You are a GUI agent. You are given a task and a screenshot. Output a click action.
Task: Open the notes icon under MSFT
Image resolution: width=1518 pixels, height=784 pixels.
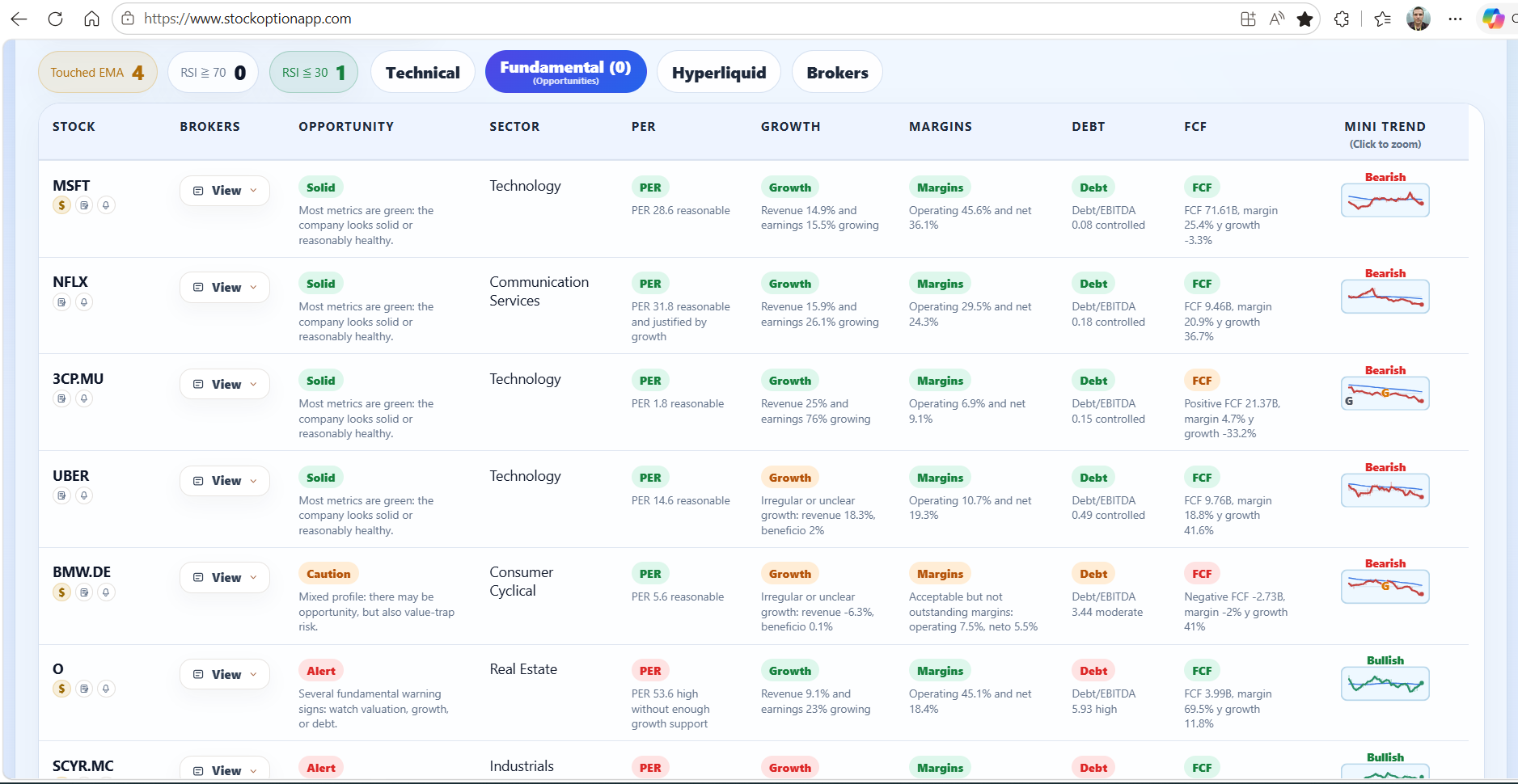click(x=84, y=205)
